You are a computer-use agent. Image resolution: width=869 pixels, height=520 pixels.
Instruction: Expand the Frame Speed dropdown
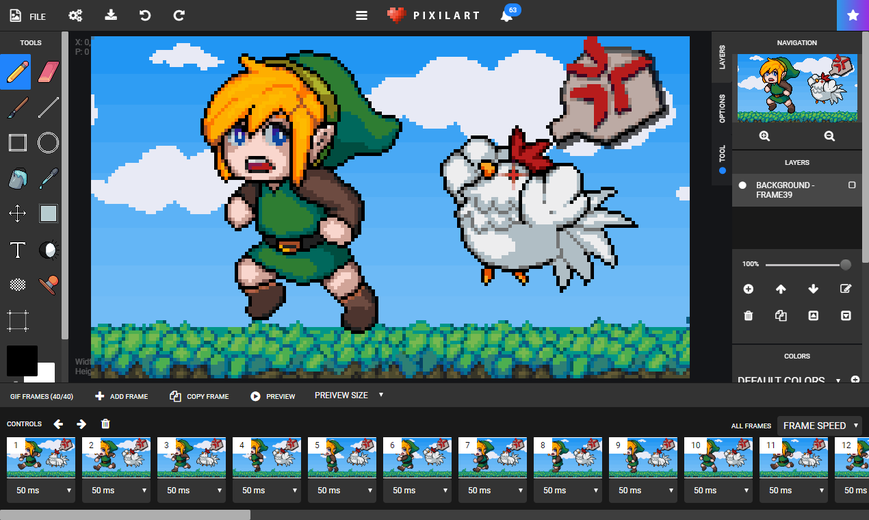[820, 426]
